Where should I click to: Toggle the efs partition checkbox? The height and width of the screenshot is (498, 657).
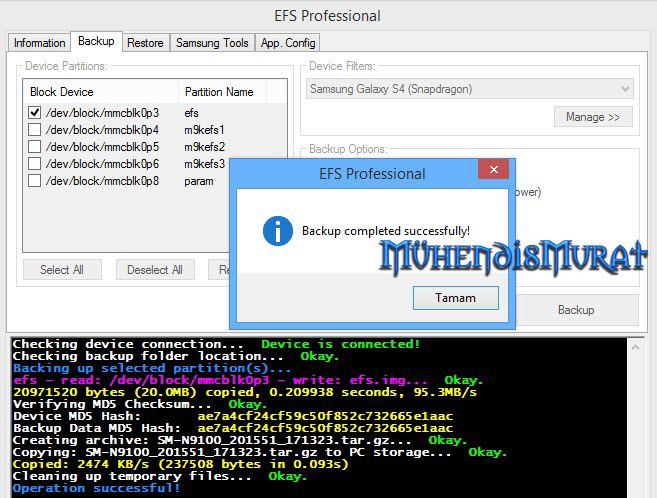pyautogui.click(x=35, y=113)
